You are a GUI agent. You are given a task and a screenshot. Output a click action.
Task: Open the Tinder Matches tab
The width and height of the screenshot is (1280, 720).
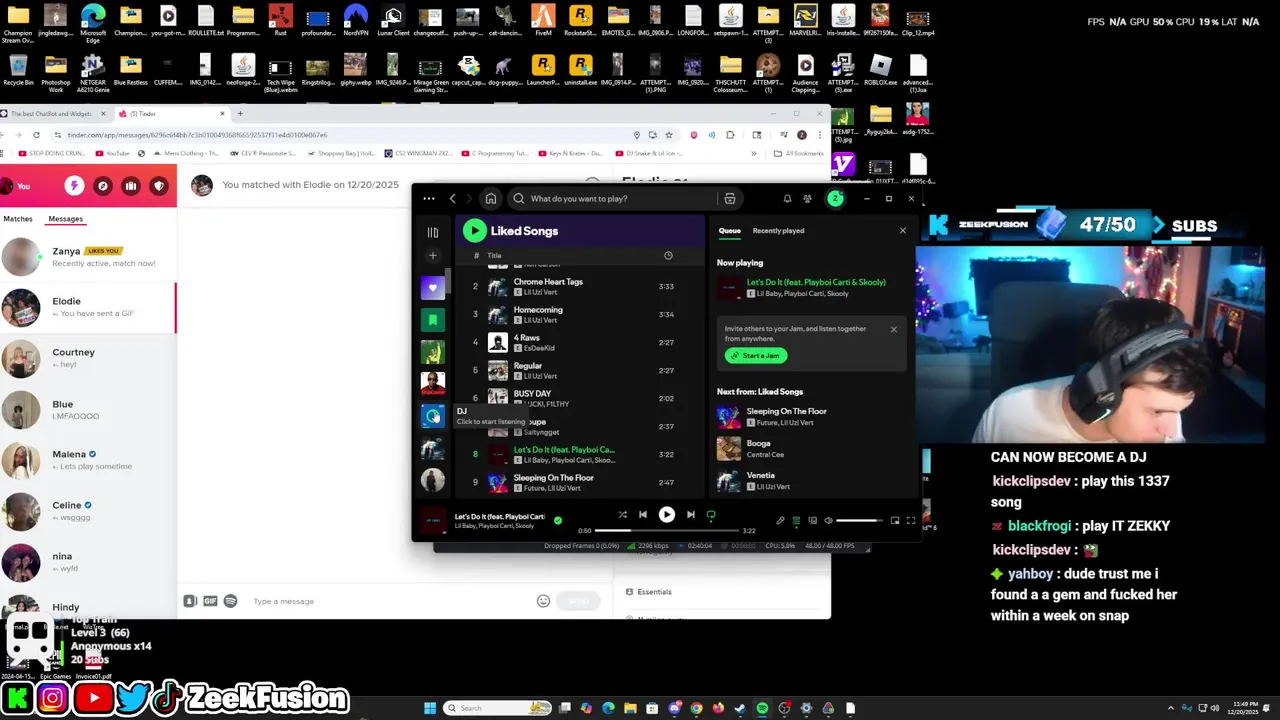pyautogui.click(x=18, y=219)
